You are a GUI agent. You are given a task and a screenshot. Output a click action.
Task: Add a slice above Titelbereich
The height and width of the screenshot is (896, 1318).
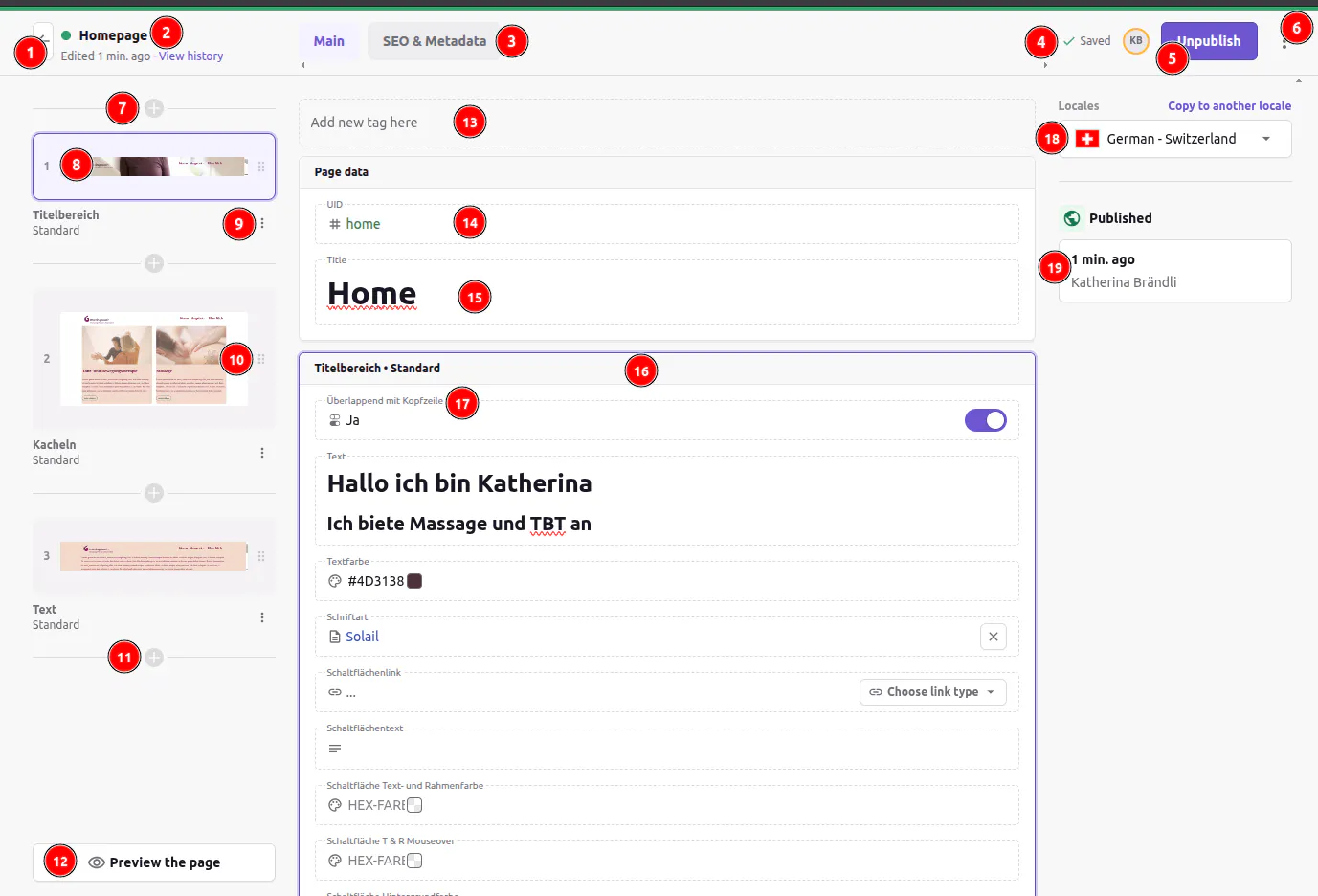click(154, 108)
